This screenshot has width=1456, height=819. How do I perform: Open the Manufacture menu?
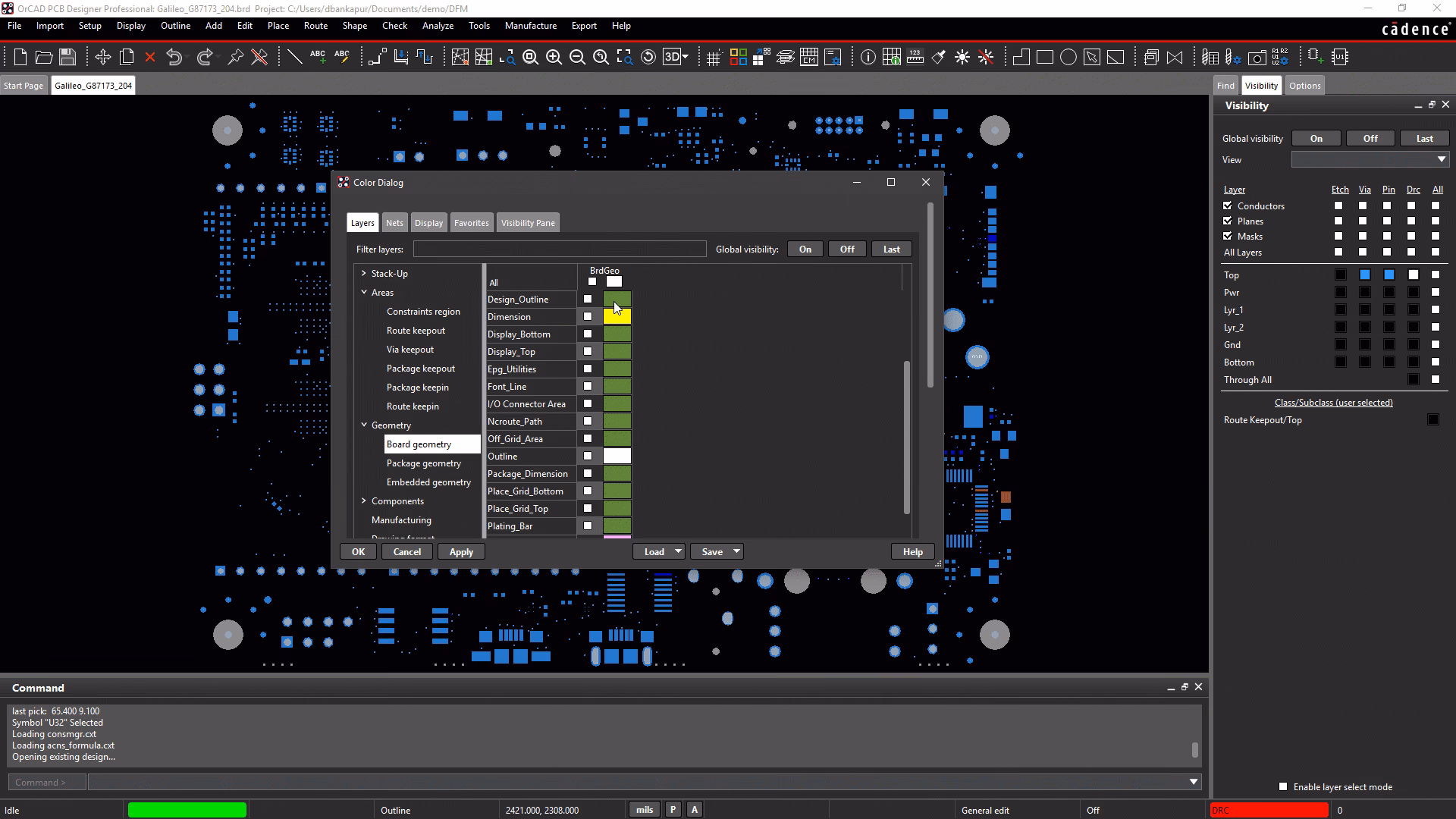click(x=530, y=25)
